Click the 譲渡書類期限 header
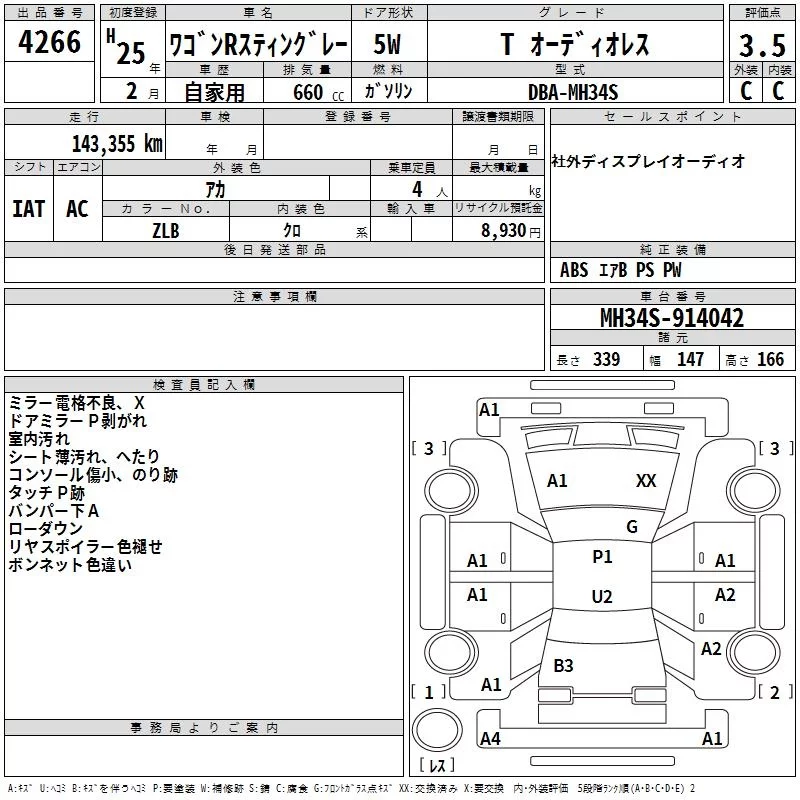The image size is (800, 800). (498, 116)
